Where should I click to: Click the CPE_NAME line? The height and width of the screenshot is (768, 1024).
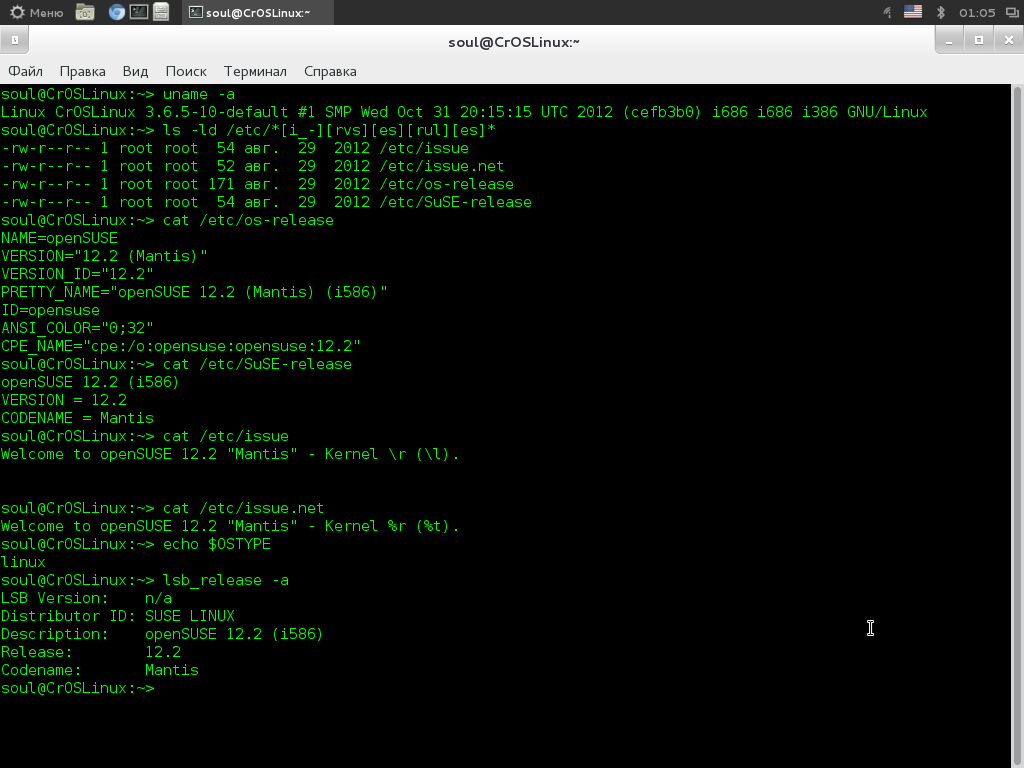(181, 346)
